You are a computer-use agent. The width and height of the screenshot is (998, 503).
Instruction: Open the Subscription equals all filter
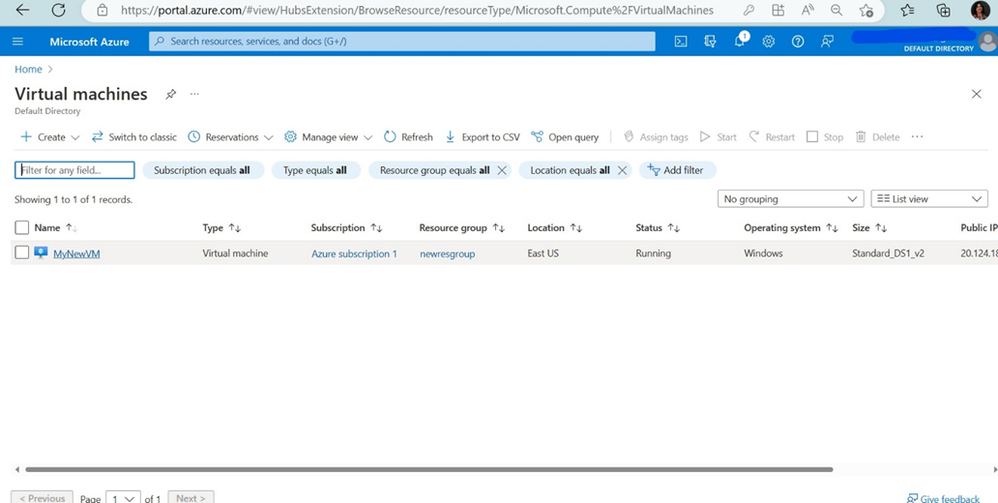[x=202, y=170]
